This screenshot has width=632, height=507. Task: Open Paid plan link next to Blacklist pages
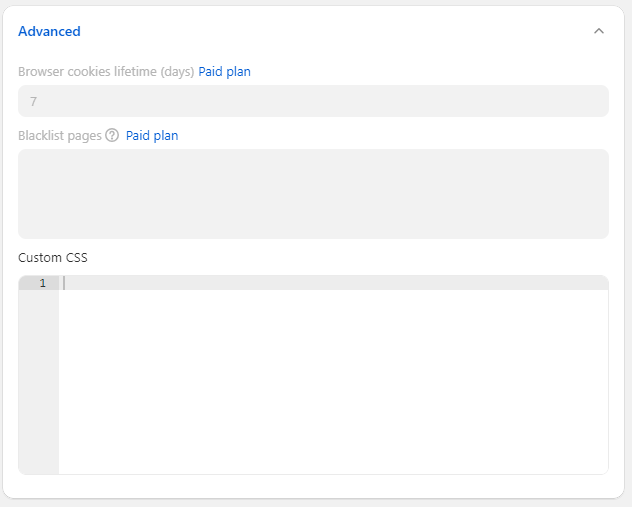[152, 136]
